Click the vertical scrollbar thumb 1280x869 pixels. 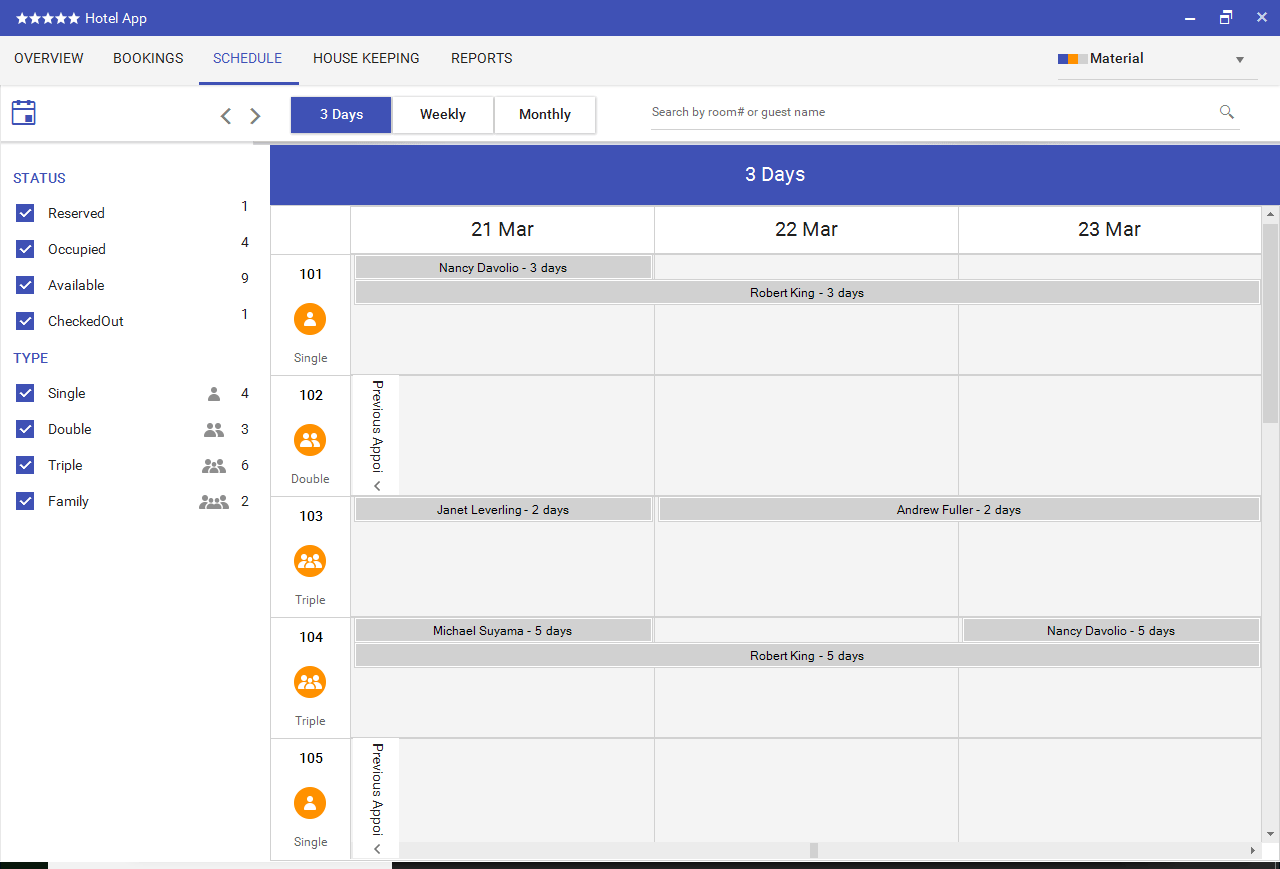tap(1270, 320)
